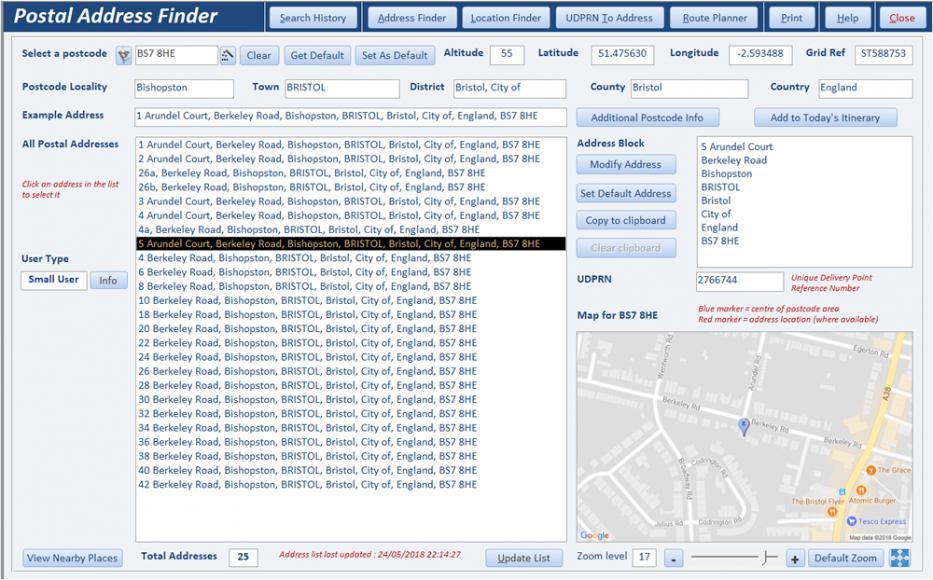Click View Nearby Places

click(73, 558)
